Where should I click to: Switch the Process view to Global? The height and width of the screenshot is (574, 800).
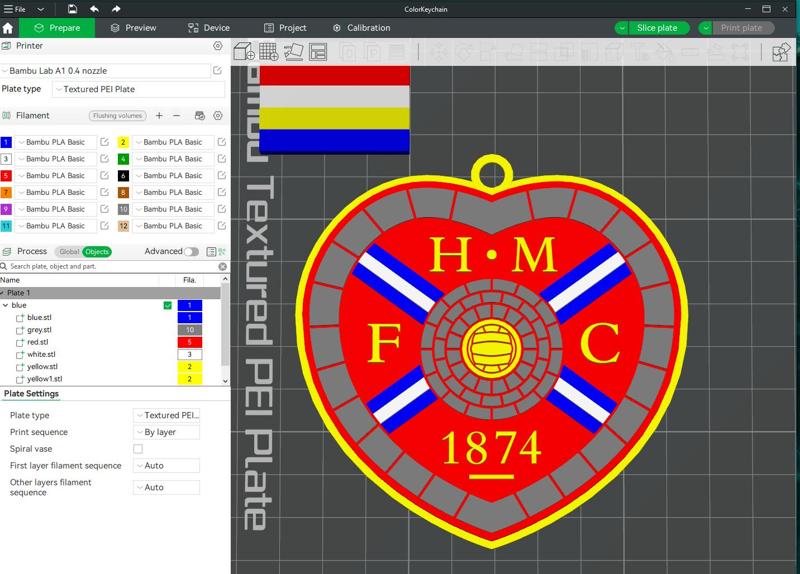click(x=69, y=252)
